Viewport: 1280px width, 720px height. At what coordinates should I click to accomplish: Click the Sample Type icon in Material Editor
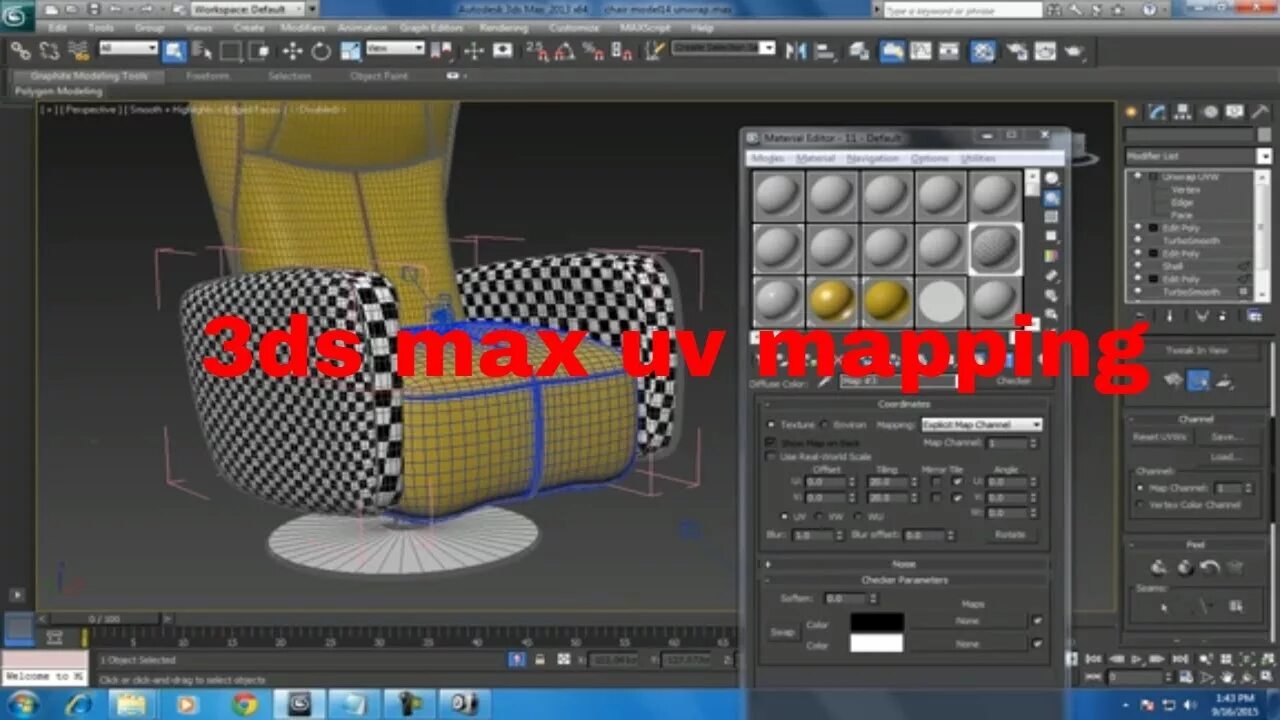pos(1052,179)
